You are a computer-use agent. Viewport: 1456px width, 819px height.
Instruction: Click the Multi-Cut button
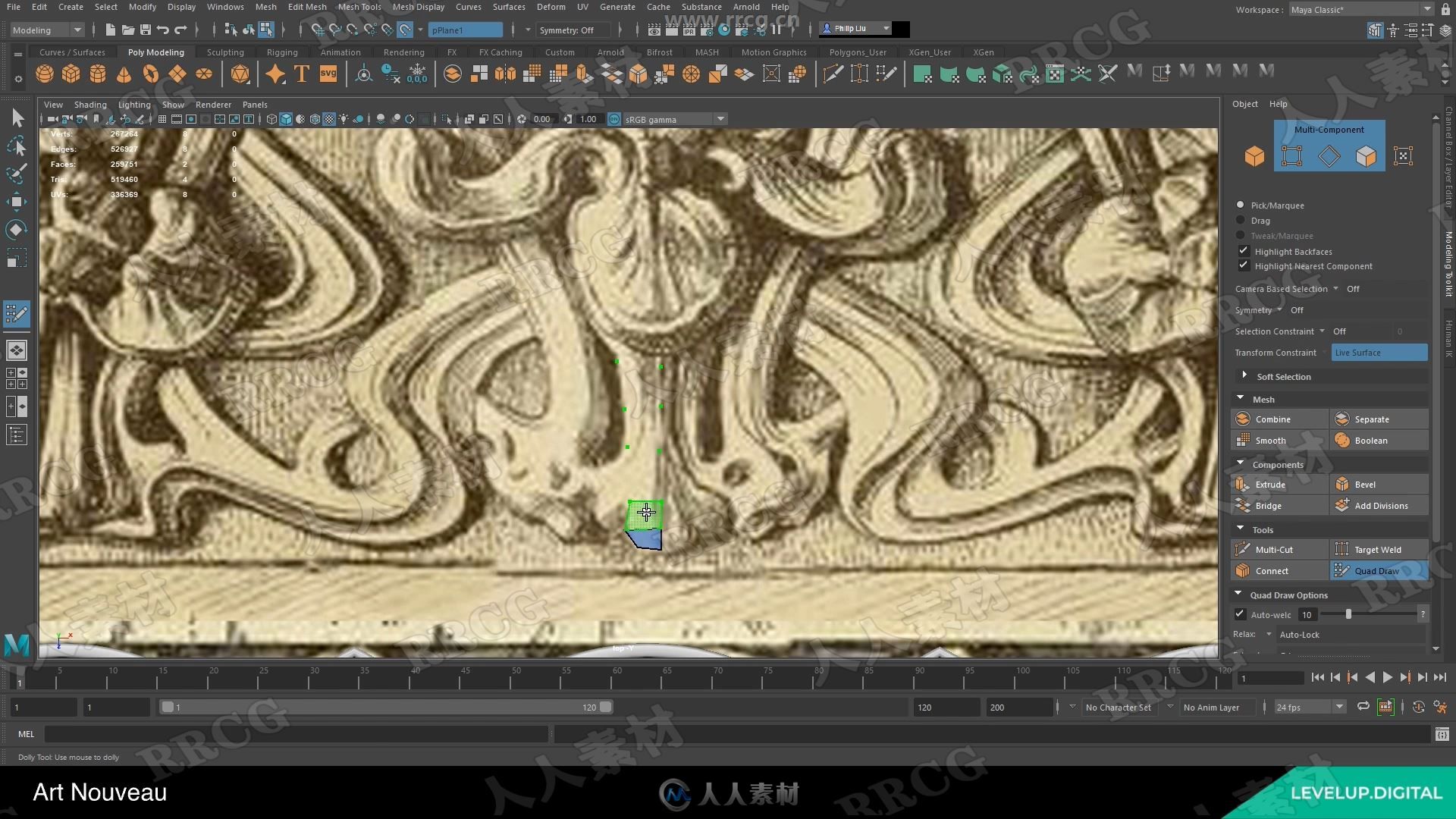tap(1279, 549)
